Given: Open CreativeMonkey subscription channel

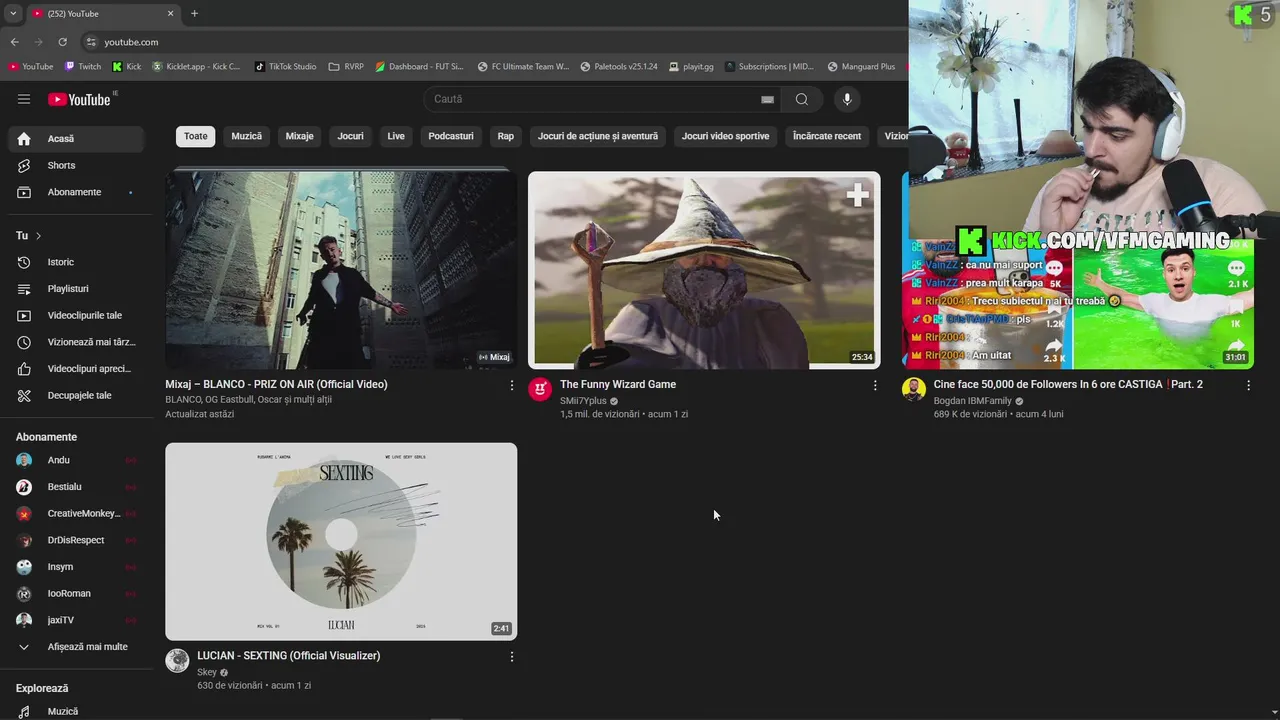Looking at the screenshot, I should [x=76, y=514].
